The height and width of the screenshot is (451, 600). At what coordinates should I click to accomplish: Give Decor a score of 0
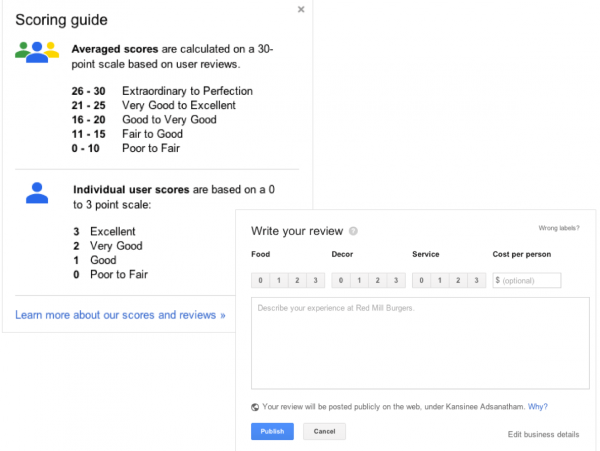341,280
